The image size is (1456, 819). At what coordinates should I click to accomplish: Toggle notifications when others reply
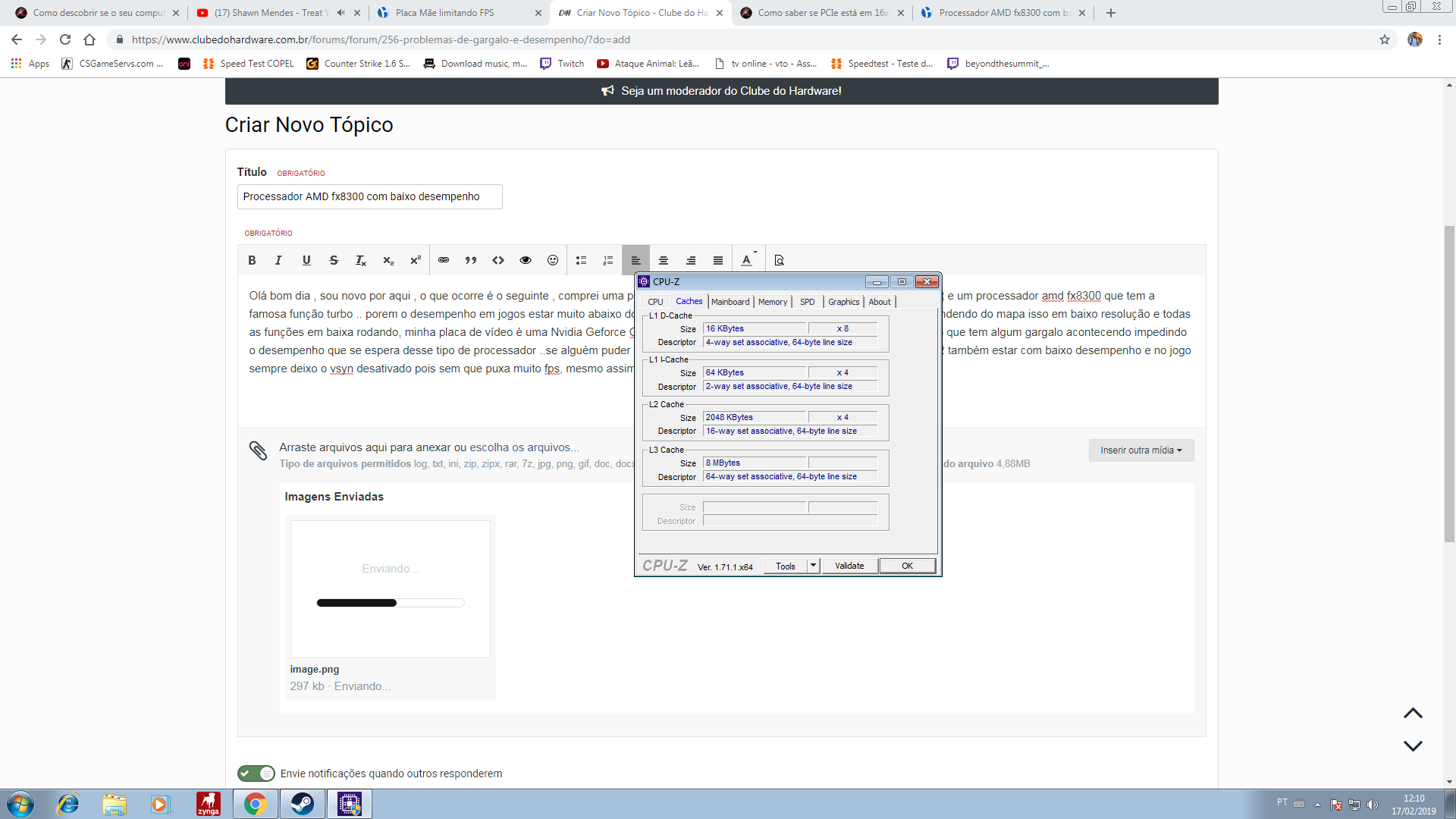(x=256, y=773)
